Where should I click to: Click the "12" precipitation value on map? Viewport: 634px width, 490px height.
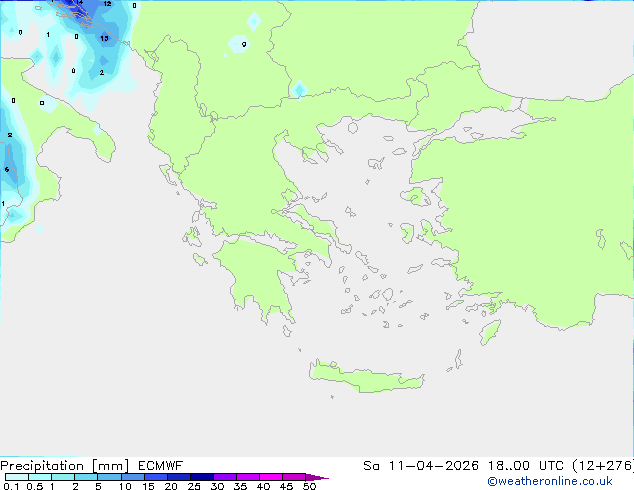107,4
